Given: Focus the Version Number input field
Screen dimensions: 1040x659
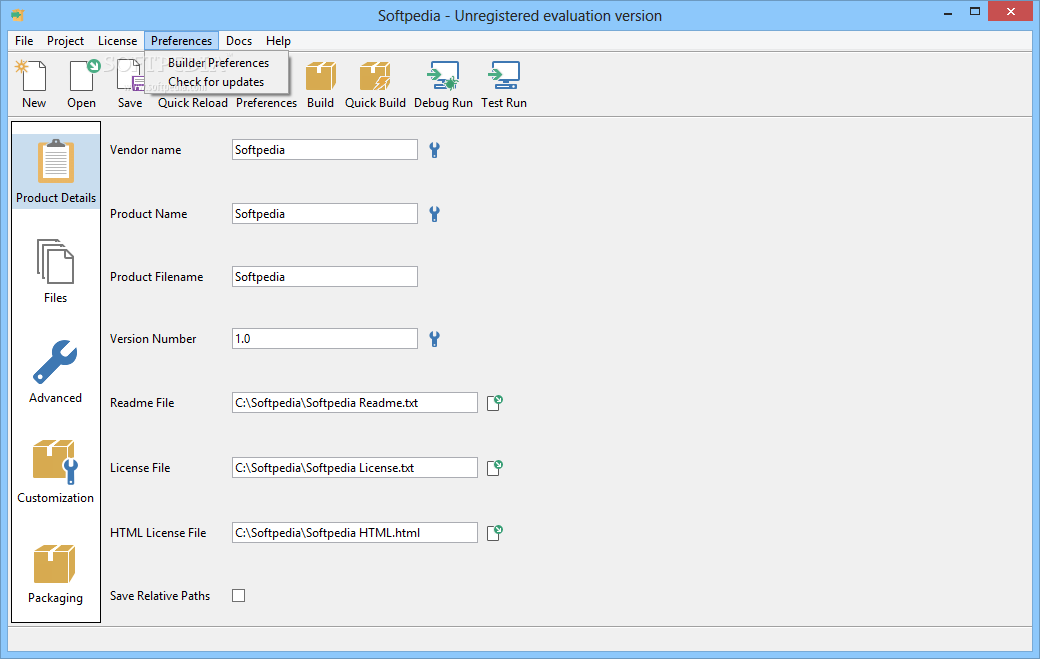Looking at the screenshot, I should pos(325,339).
